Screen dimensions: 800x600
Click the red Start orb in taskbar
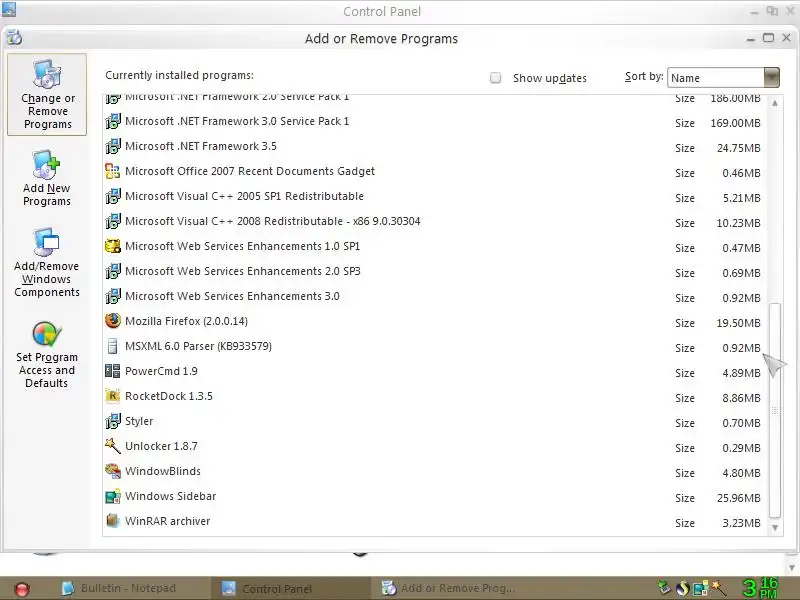coord(22,589)
